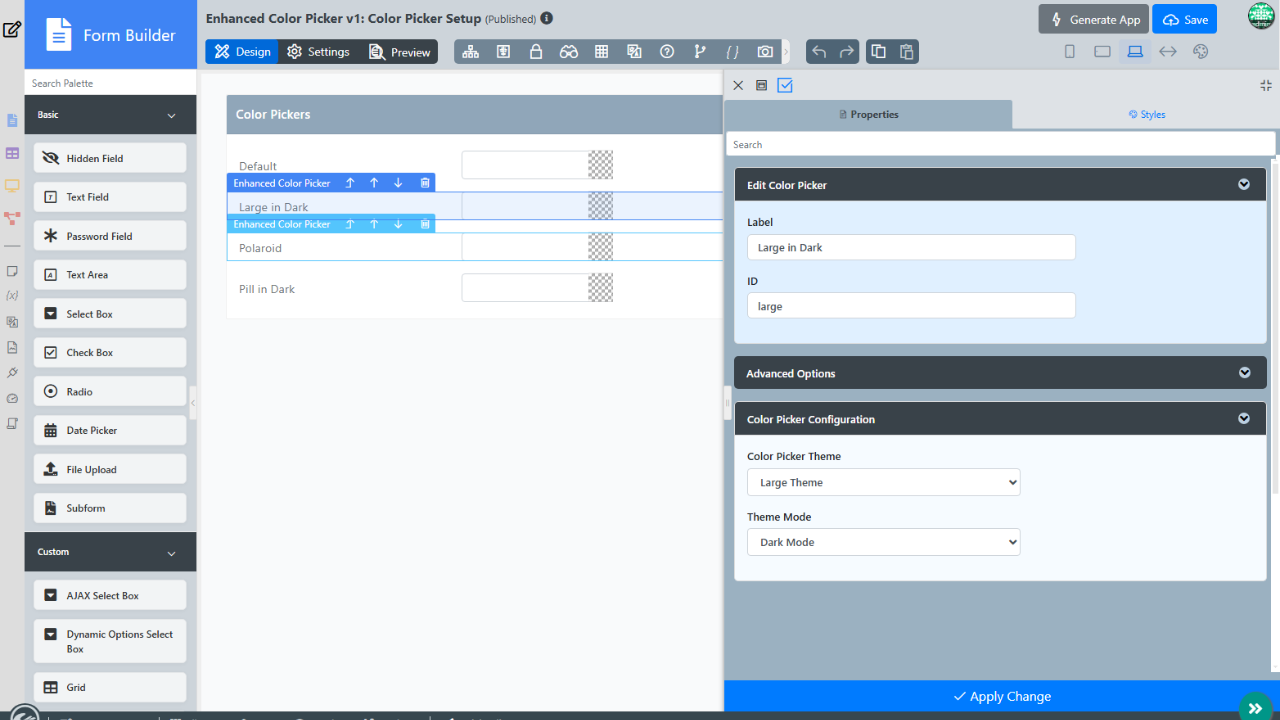Click the Pill in Dark color swatch

click(600, 288)
